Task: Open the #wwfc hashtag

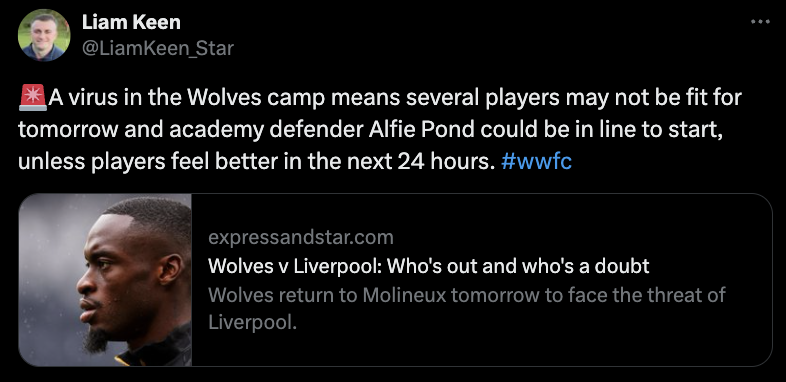Action: [x=536, y=162]
